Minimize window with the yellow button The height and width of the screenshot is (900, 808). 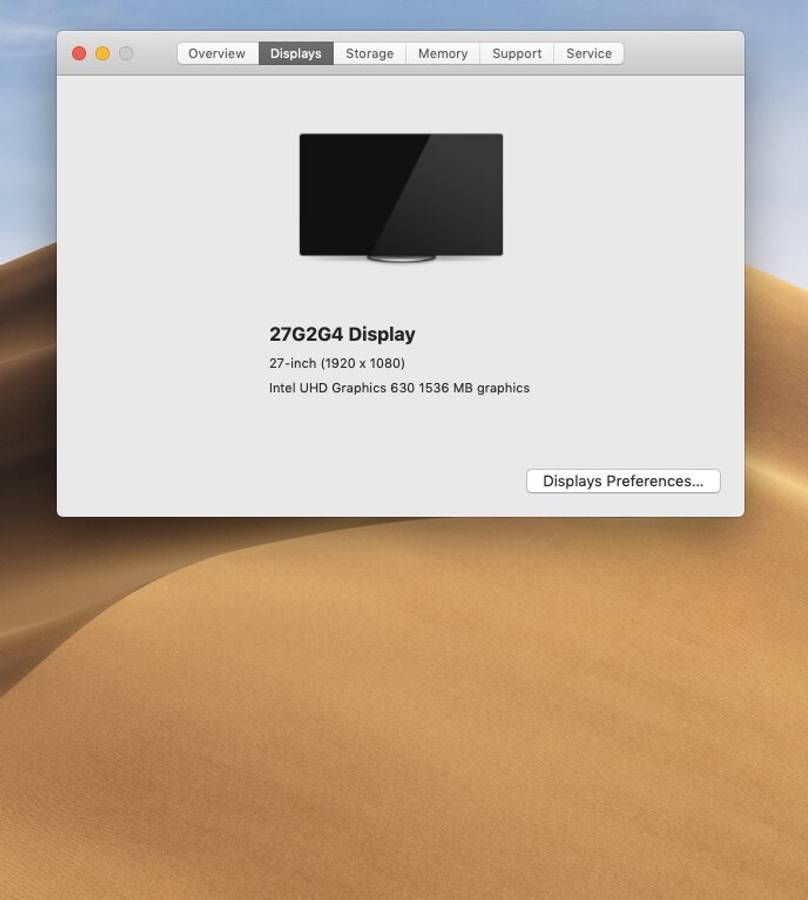point(103,53)
